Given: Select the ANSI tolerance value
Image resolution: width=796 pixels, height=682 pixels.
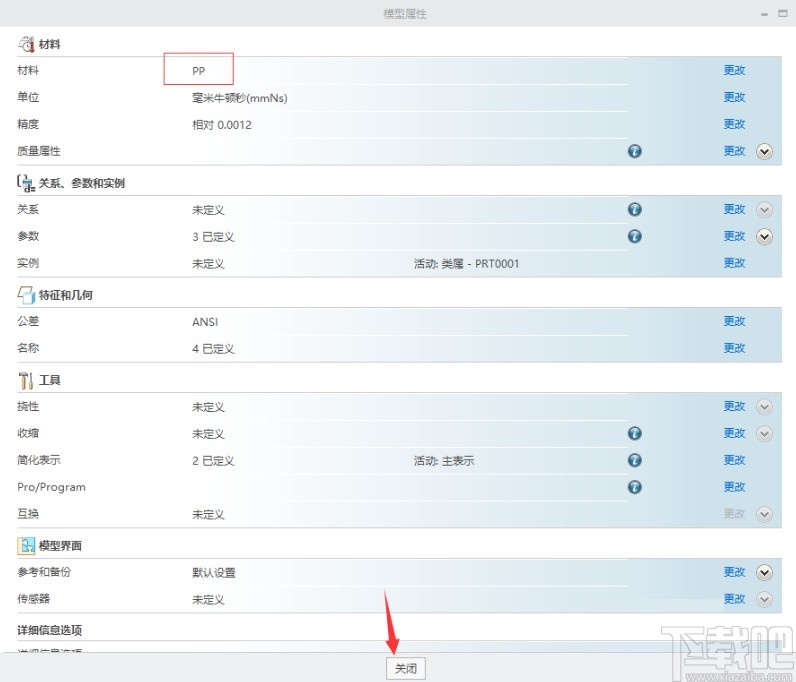Looking at the screenshot, I should 205,322.
